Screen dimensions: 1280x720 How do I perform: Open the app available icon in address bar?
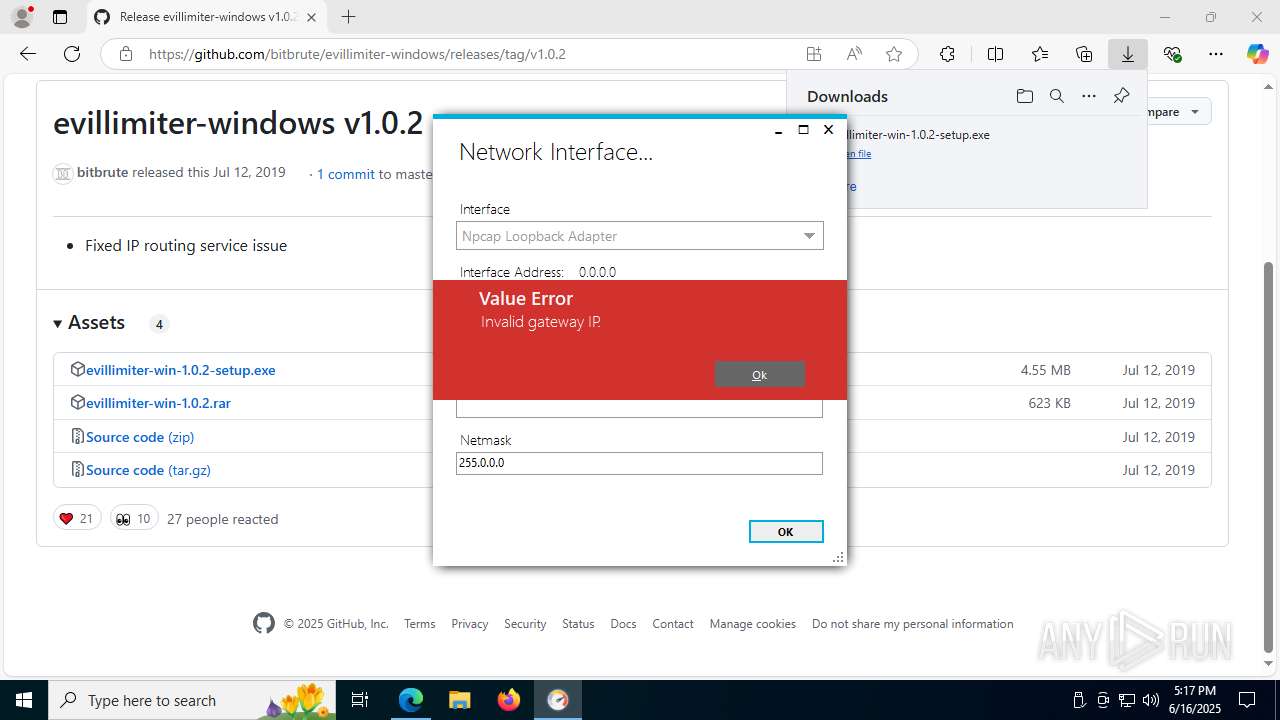[x=814, y=54]
